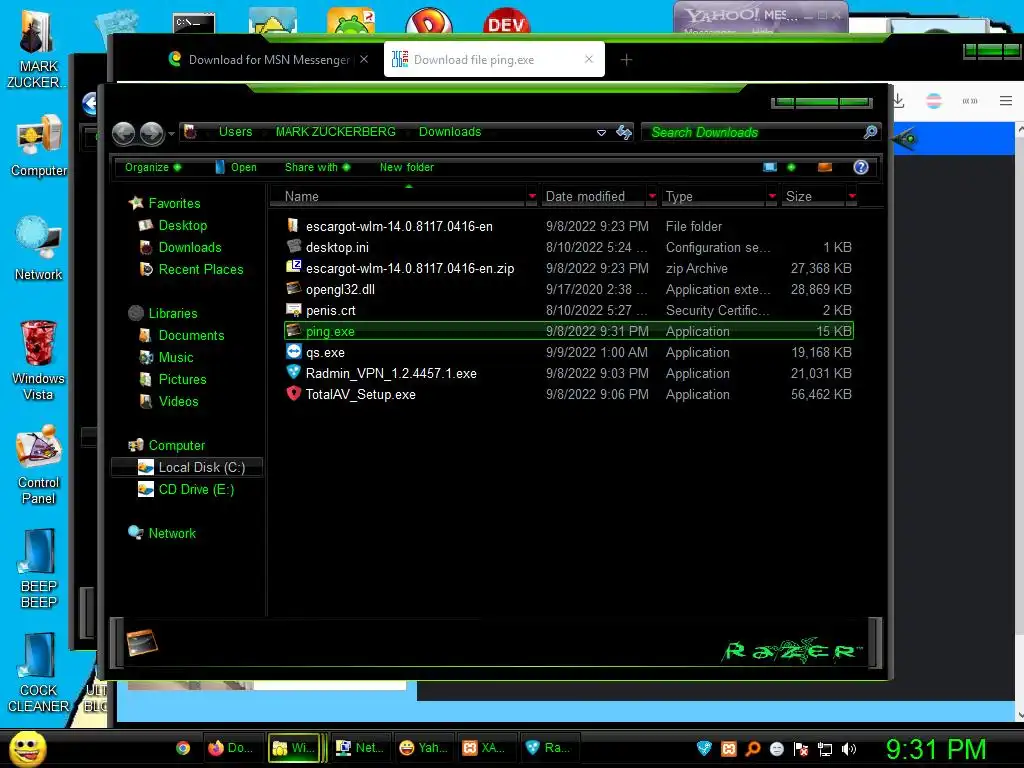Sort files by Name column
Screen dimensions: 1024x768
398,197
